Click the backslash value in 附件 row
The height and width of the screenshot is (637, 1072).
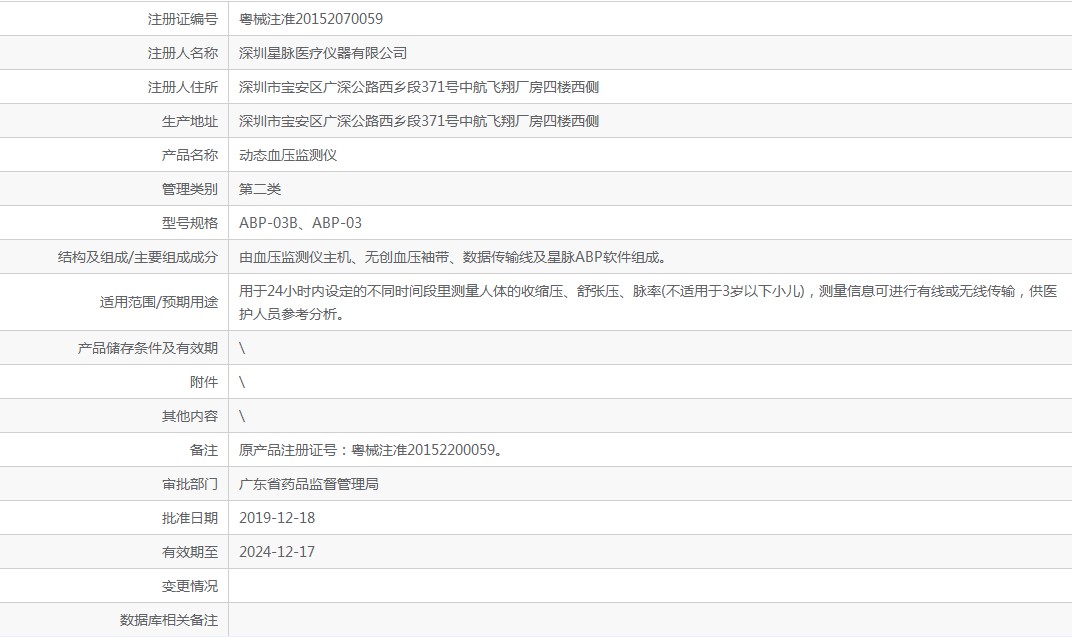click(x=242, y=383)
